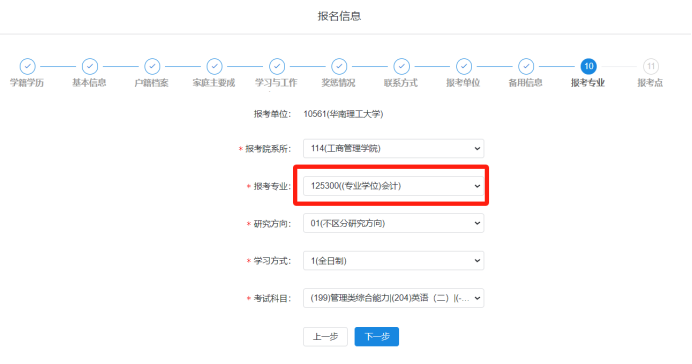The image size is (692, 364).
Task: Click the 学习与工作 step checkmark circle
Action: [x=277, y=67]
